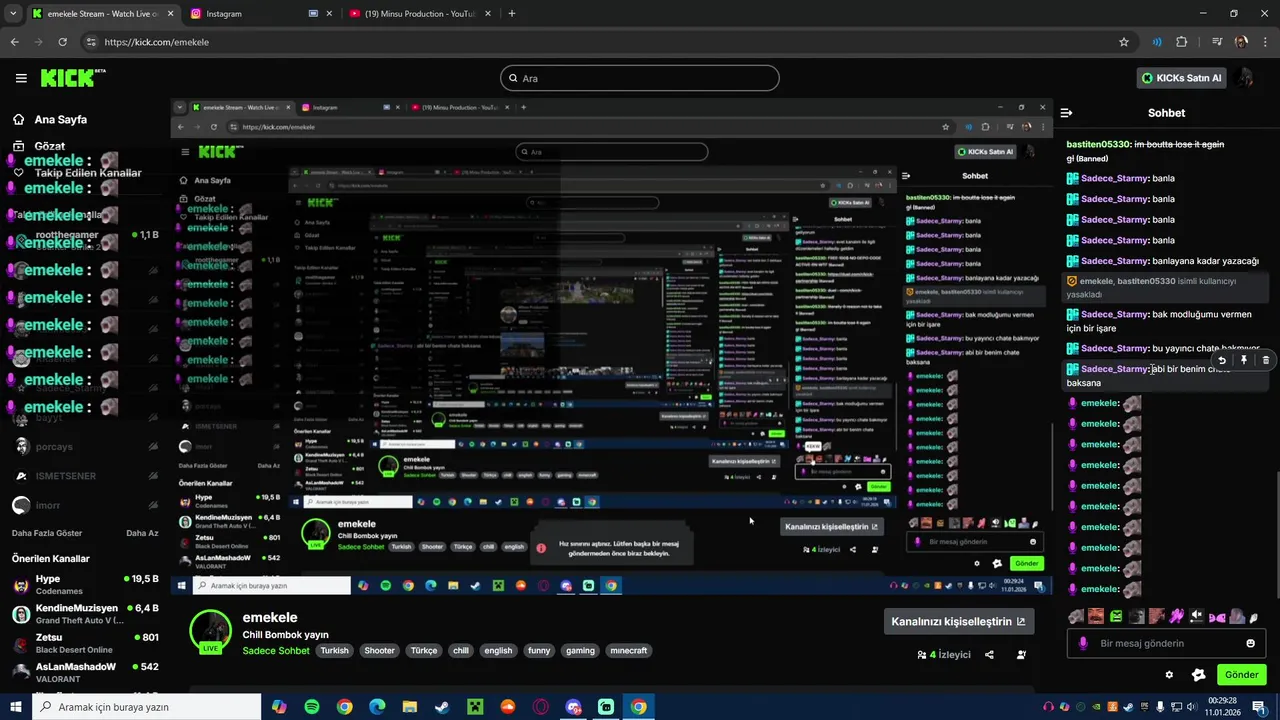Screen dimensions: 1280x720
Task: Open Minecraft from the taskbar
Action: (x=475, y=707)
